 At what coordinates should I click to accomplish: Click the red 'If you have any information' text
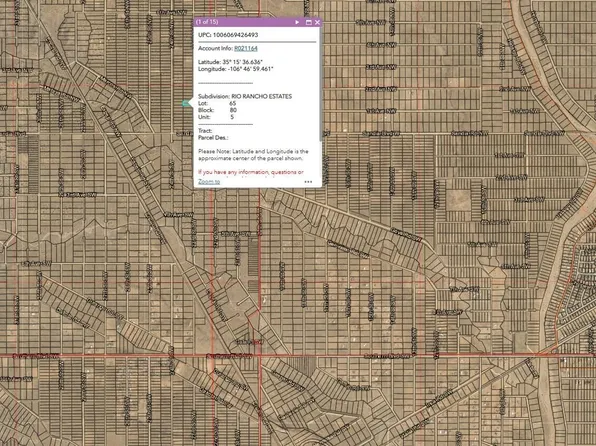pos(250,172)
